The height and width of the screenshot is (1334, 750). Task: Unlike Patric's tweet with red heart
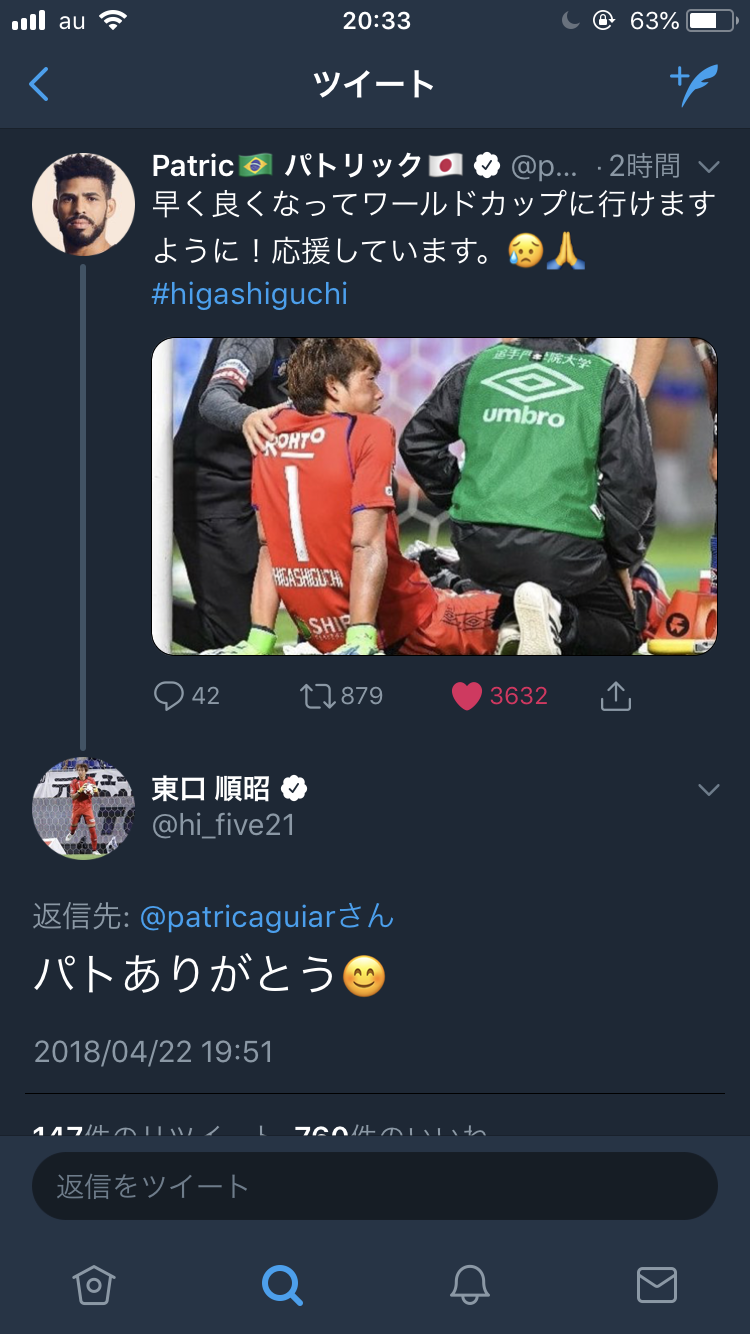click(467, 696)
